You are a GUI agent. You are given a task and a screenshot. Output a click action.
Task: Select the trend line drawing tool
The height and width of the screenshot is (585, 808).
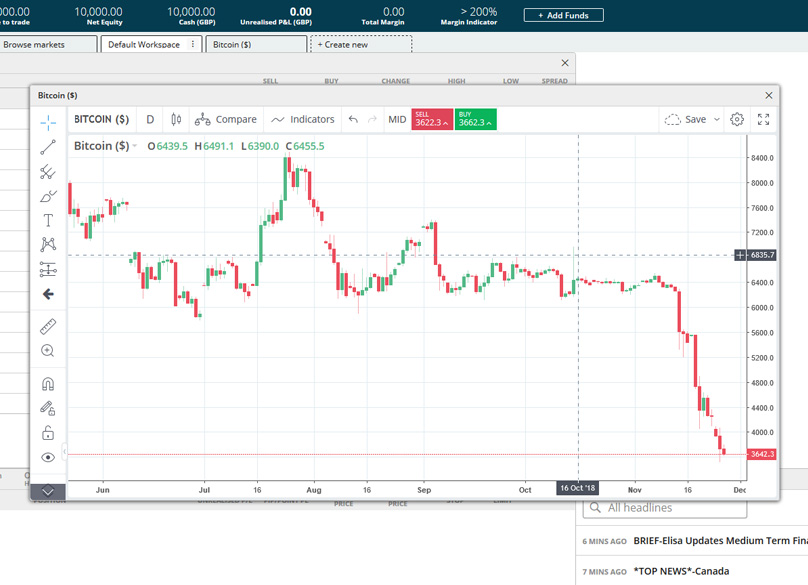pos(48,148)
